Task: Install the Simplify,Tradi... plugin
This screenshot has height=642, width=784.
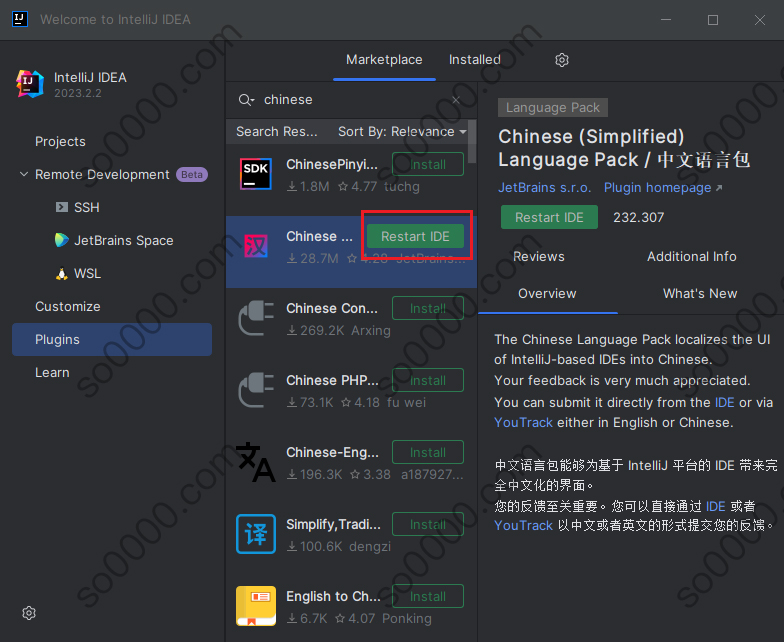Action: click(428, 524)
